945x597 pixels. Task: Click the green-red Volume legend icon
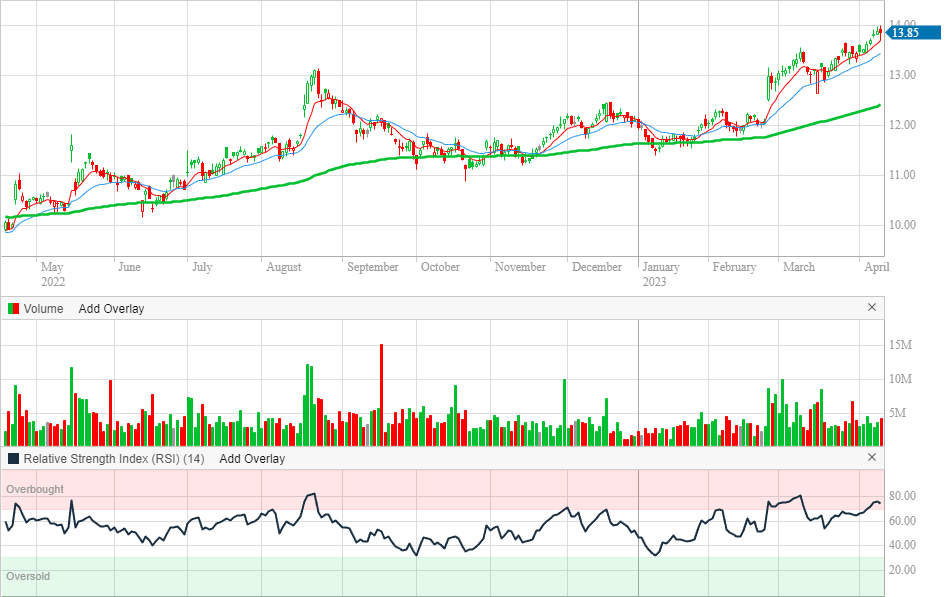[x=13, y=309]
